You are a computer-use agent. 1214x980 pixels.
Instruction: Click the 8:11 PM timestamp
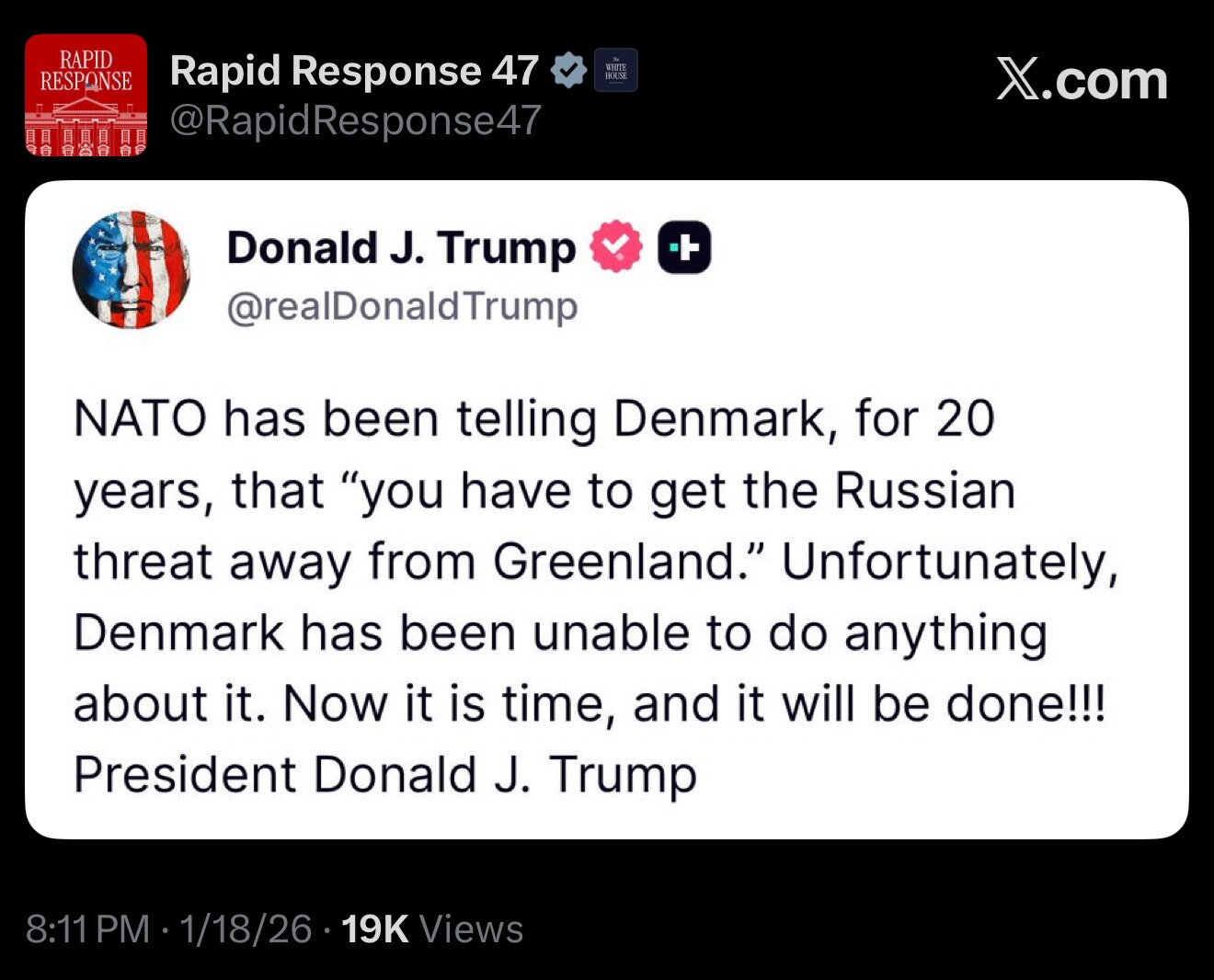point(86,929)
